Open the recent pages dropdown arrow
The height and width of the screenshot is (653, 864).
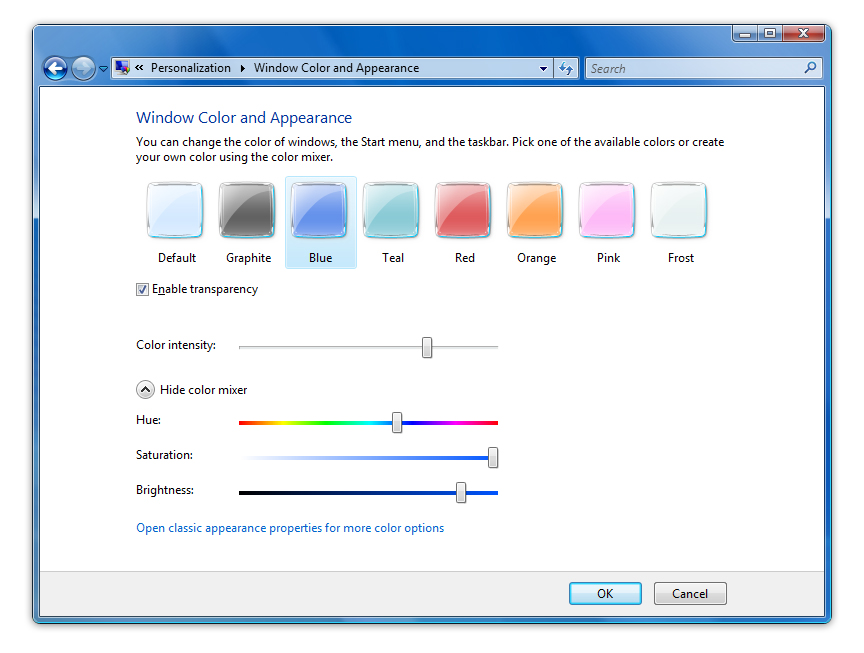pos(103,70)
